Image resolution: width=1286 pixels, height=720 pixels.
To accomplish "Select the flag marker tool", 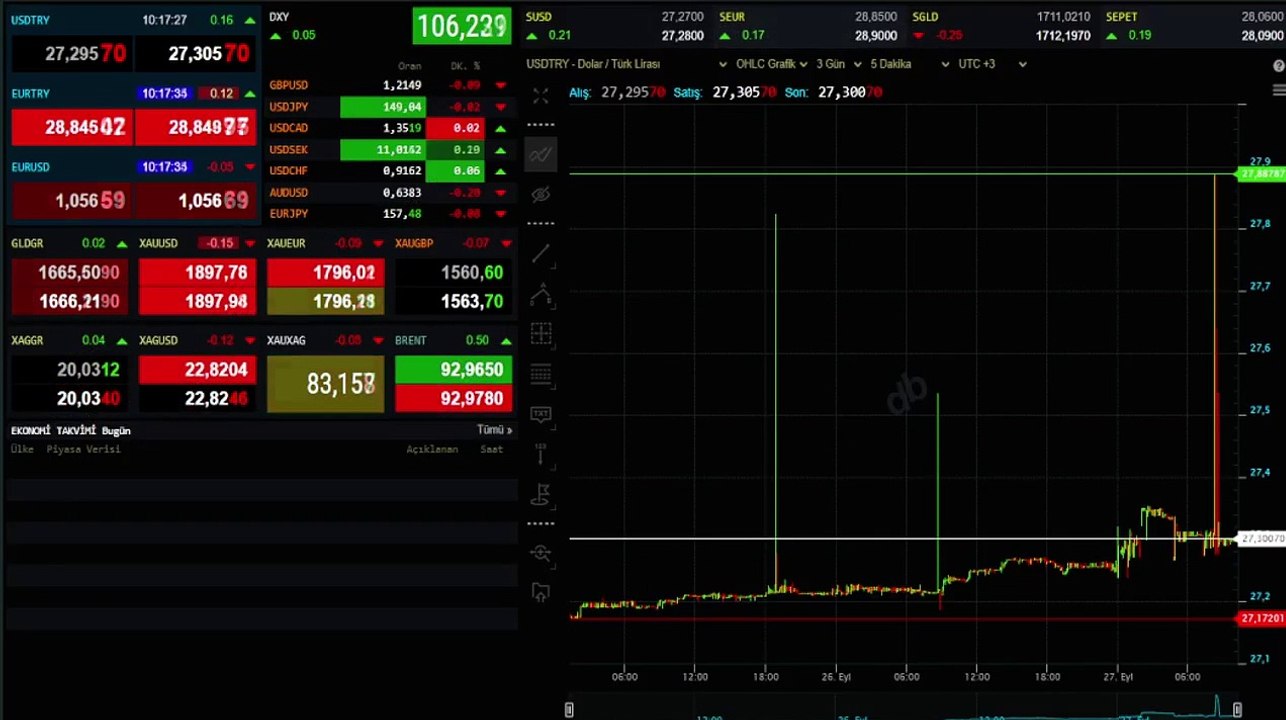I will click(x=541, y=494).
